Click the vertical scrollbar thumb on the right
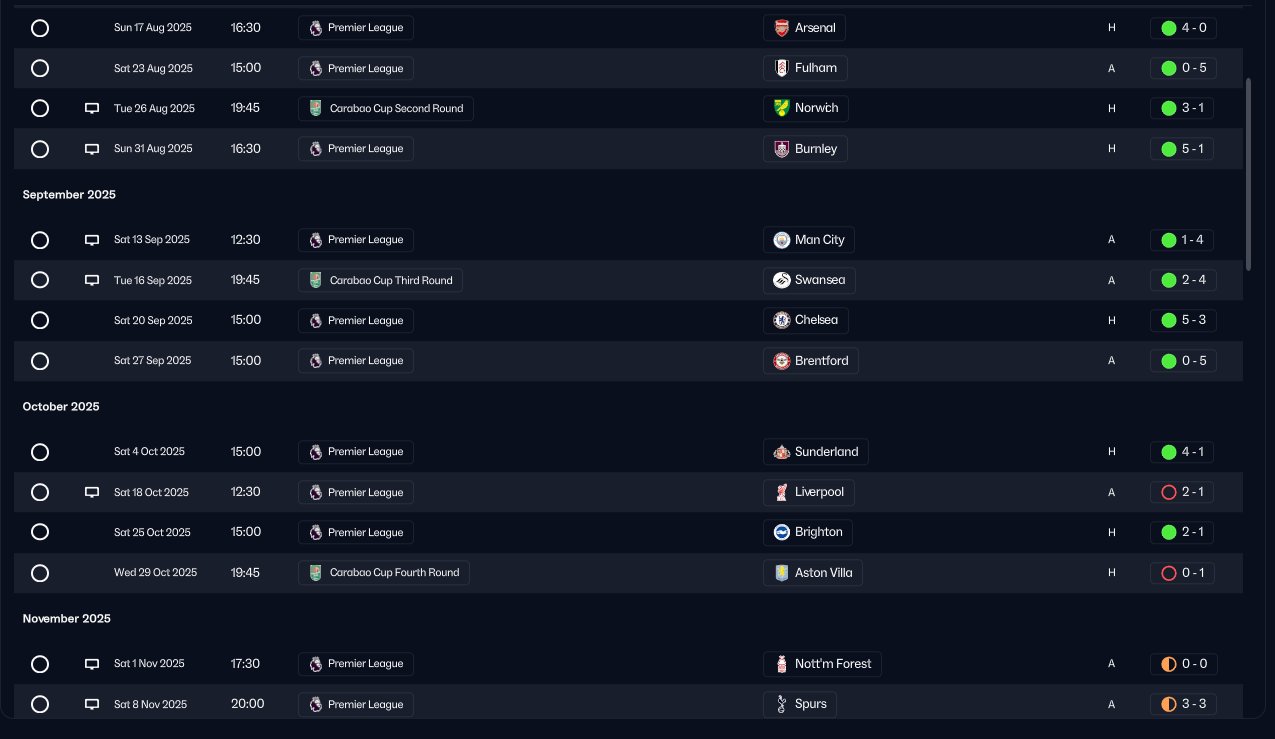The height and width of the screenshot is (739, 1275). click(x=1247, y=173)
